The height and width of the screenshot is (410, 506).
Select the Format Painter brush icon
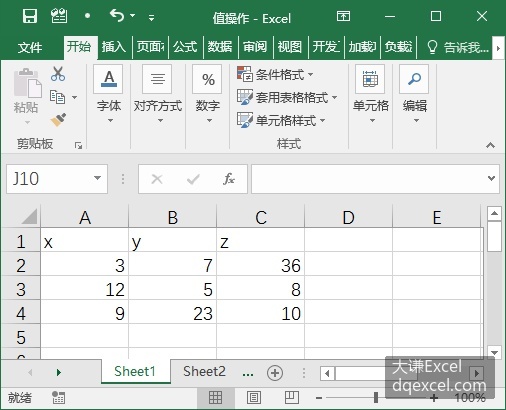pyautogui.click(x=58, y=120)
